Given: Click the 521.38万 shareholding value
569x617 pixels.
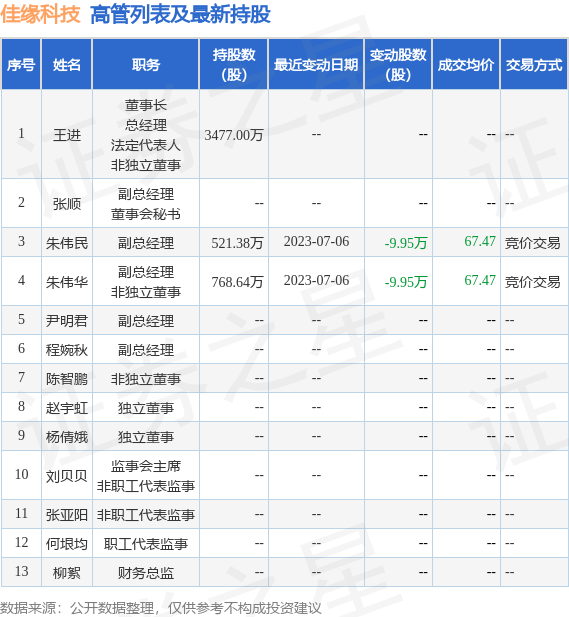Looking at the screenshot, I should point(237,243).
